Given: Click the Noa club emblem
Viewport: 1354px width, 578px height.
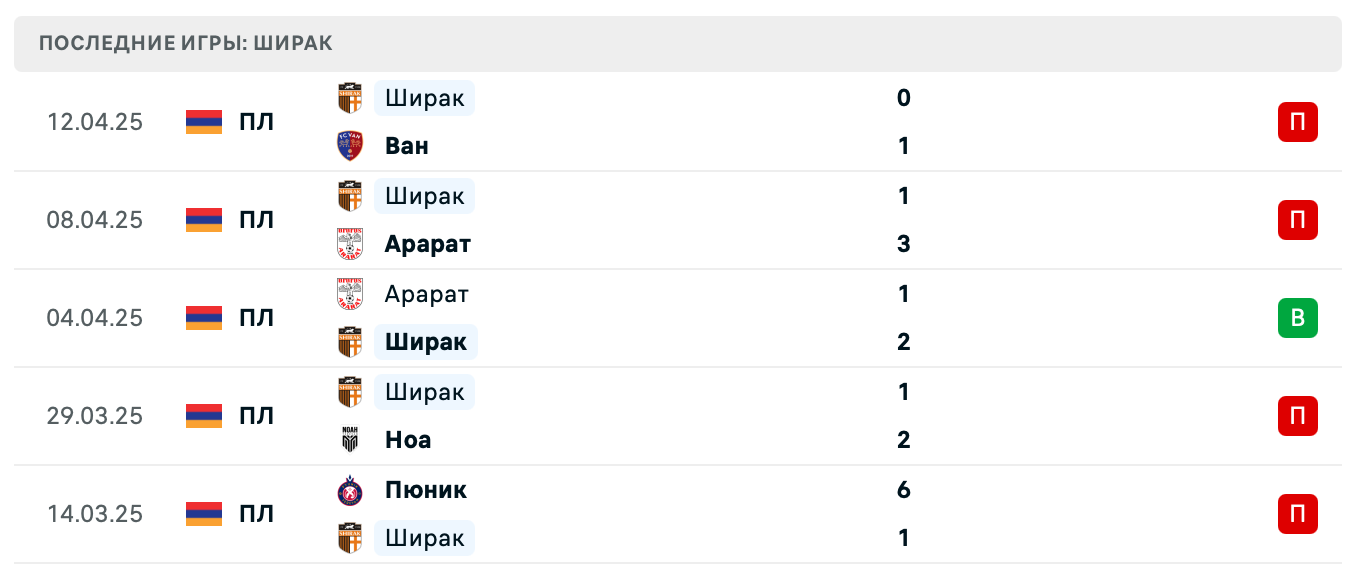Looking at the screenshot, I should click(349, 439).
